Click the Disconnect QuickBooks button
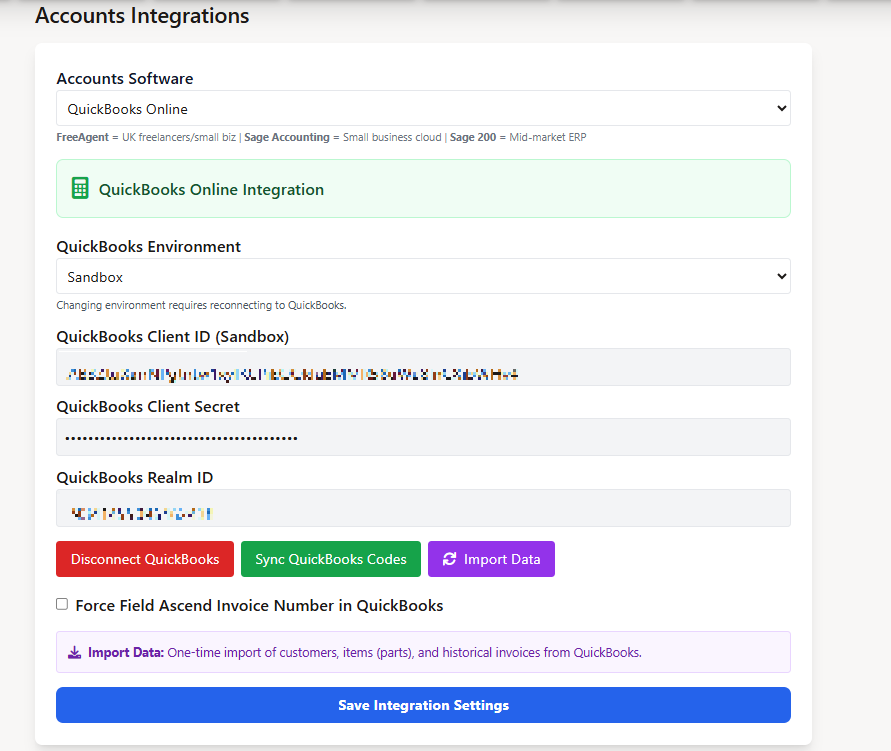Viewport: 891px width, 751px height. click(x=145, y=559)
